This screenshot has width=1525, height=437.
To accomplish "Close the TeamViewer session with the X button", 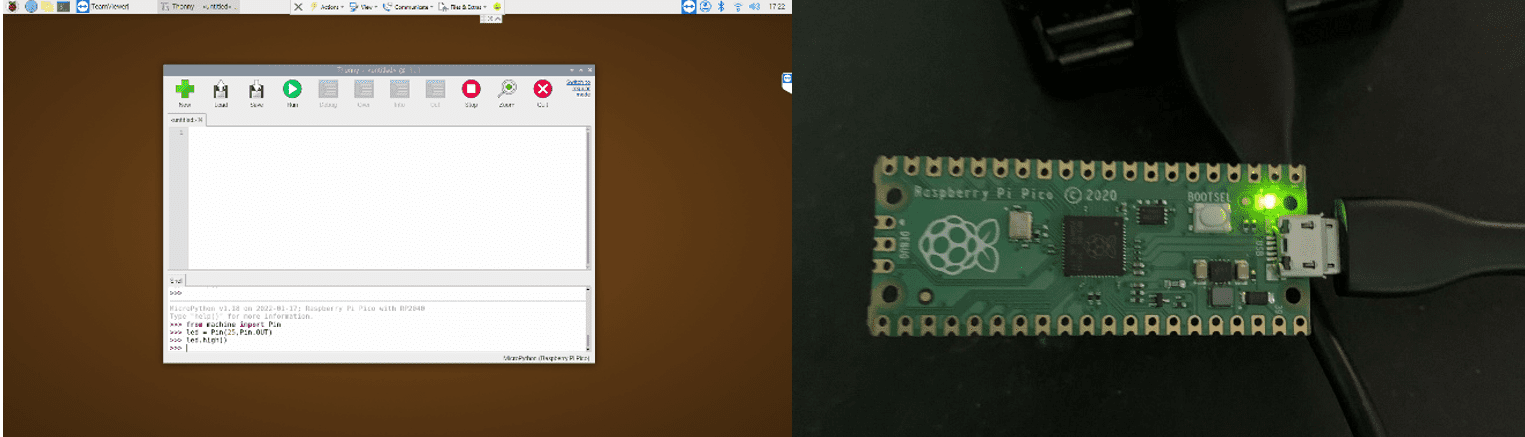I will click(x=298, y=6).
